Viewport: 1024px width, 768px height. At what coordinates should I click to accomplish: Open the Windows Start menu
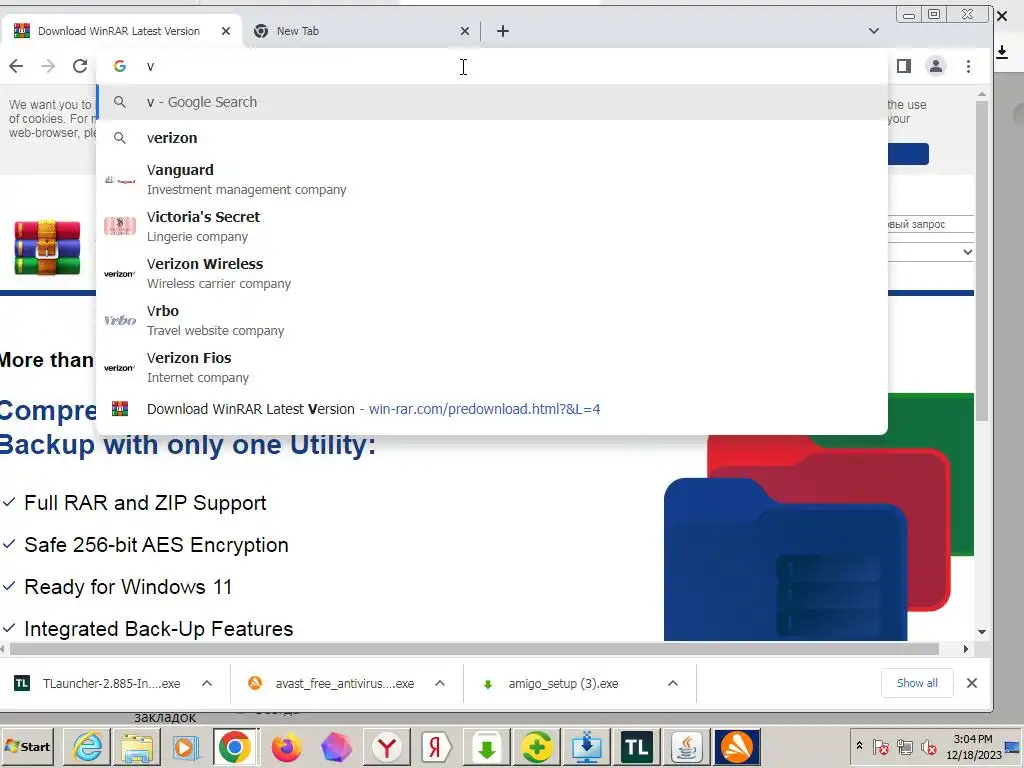coord(28,746)
